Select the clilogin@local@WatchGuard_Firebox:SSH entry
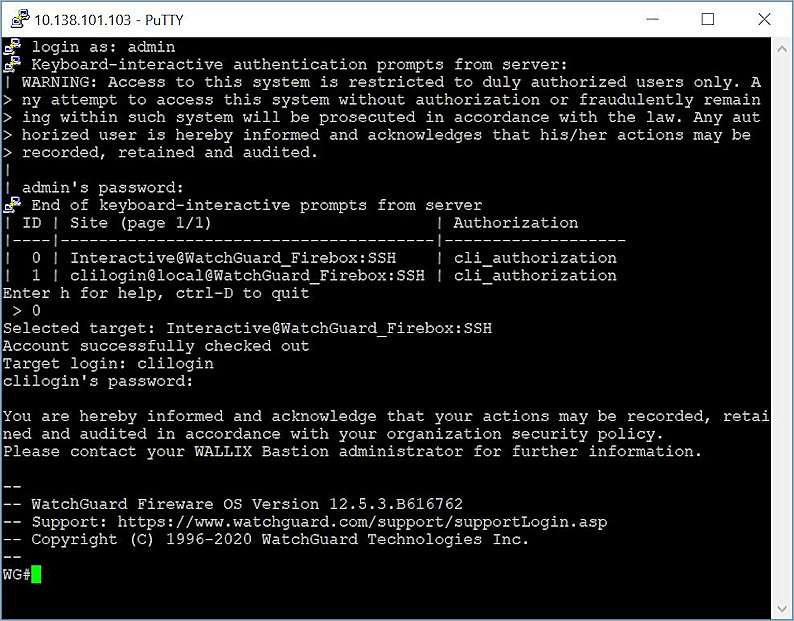794x621 pixels. click(x=246, y=275)
